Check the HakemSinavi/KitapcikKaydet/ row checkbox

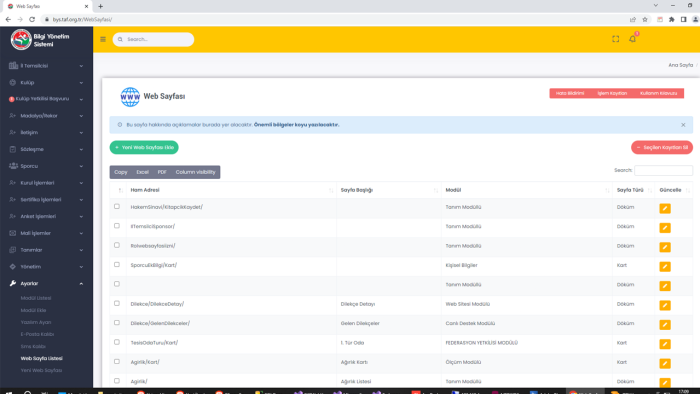(117, 207)
